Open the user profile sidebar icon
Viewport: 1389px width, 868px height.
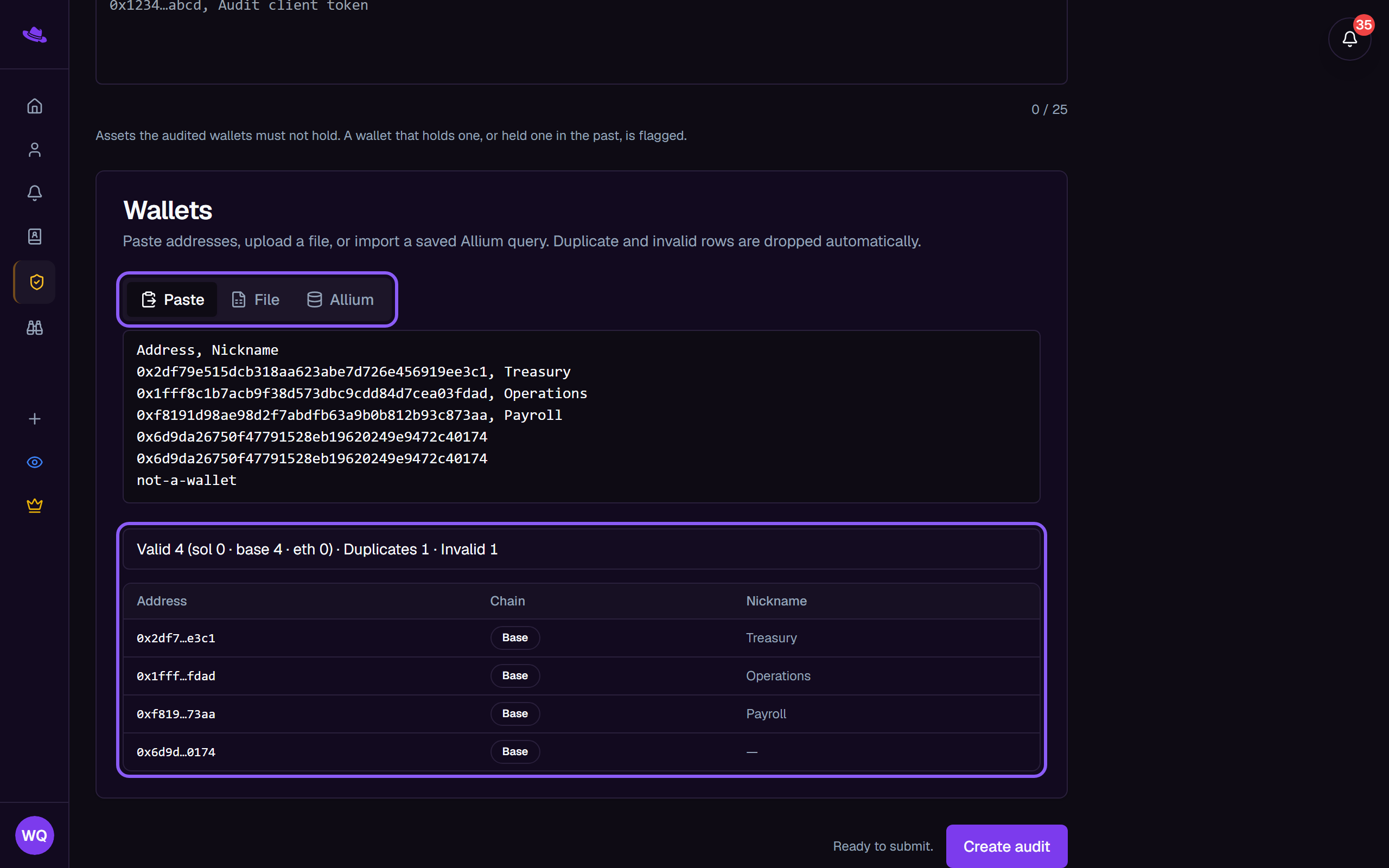34,150
